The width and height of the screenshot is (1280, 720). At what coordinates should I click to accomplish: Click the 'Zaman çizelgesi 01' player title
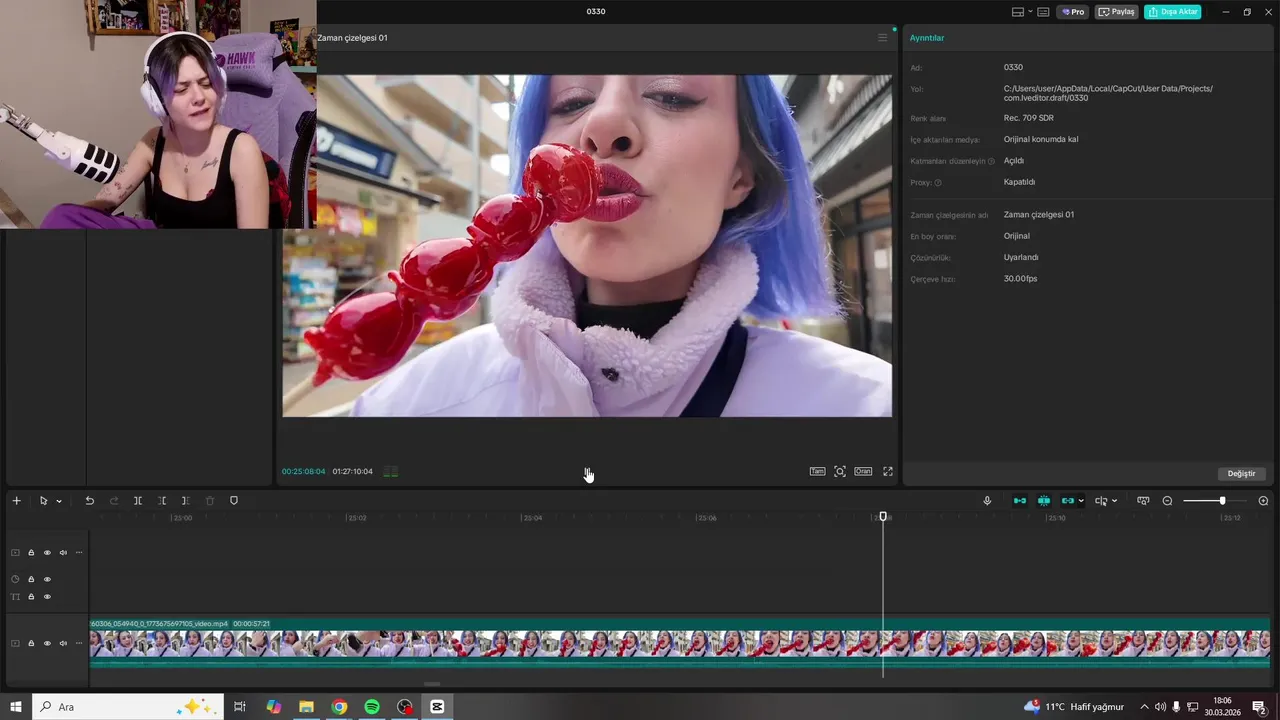[x=352, y=38]
